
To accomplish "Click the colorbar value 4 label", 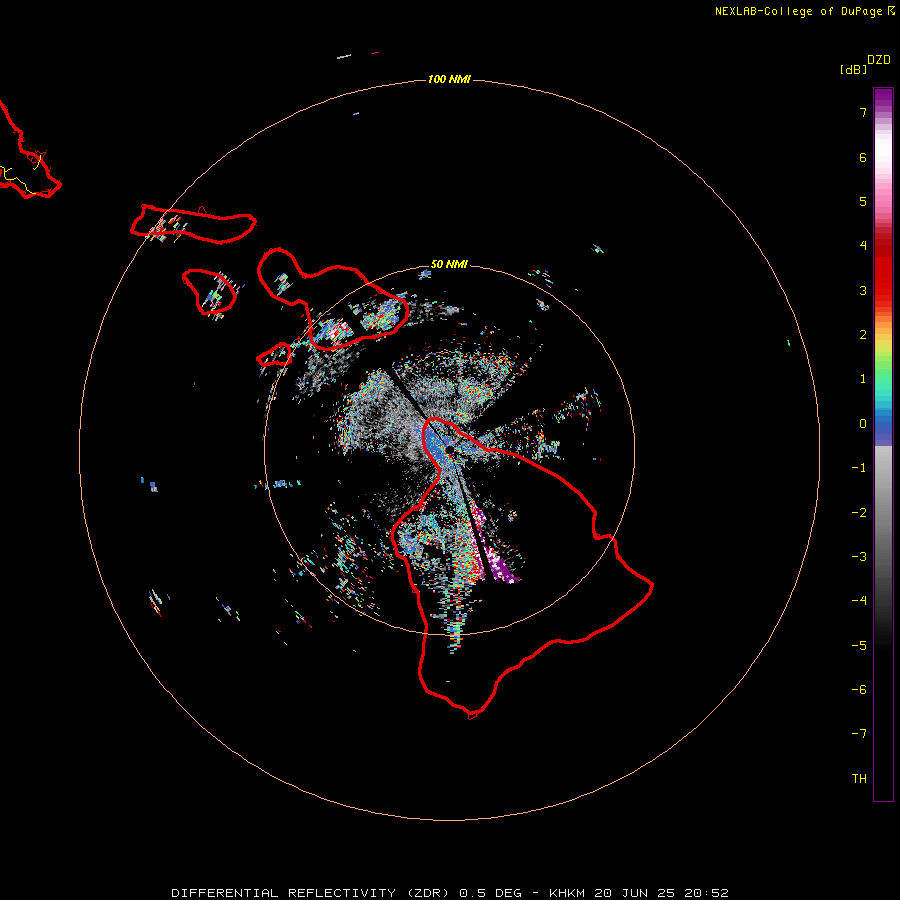I will [x=863, y=246].
